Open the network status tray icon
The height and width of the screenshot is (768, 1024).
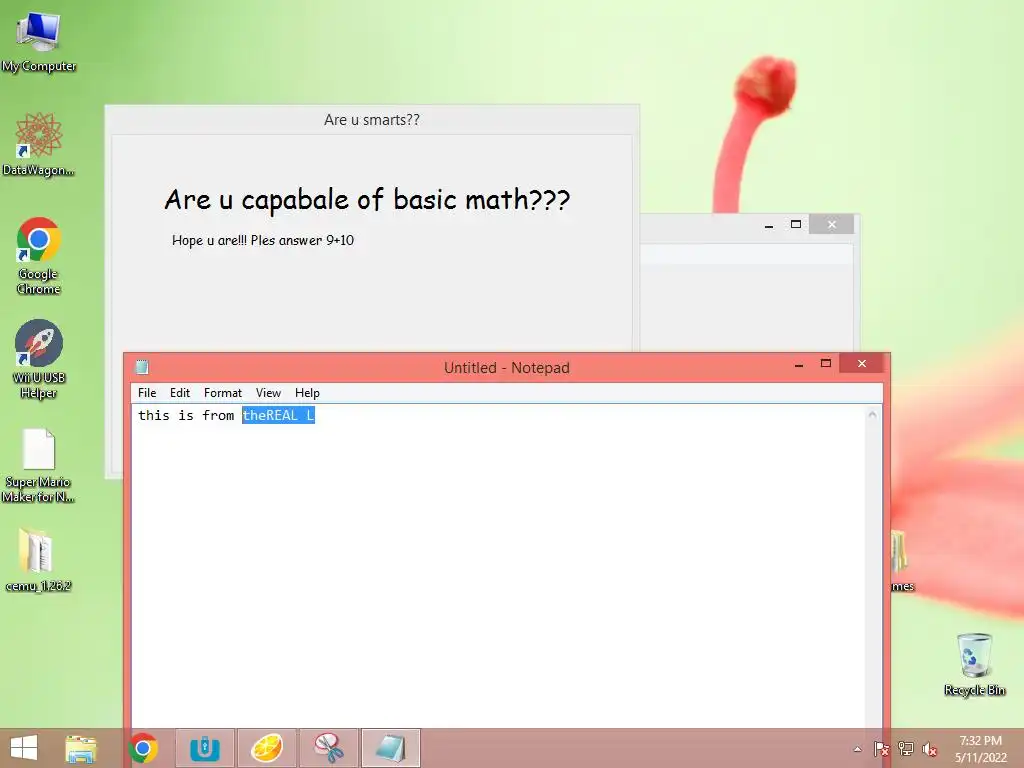906,749
